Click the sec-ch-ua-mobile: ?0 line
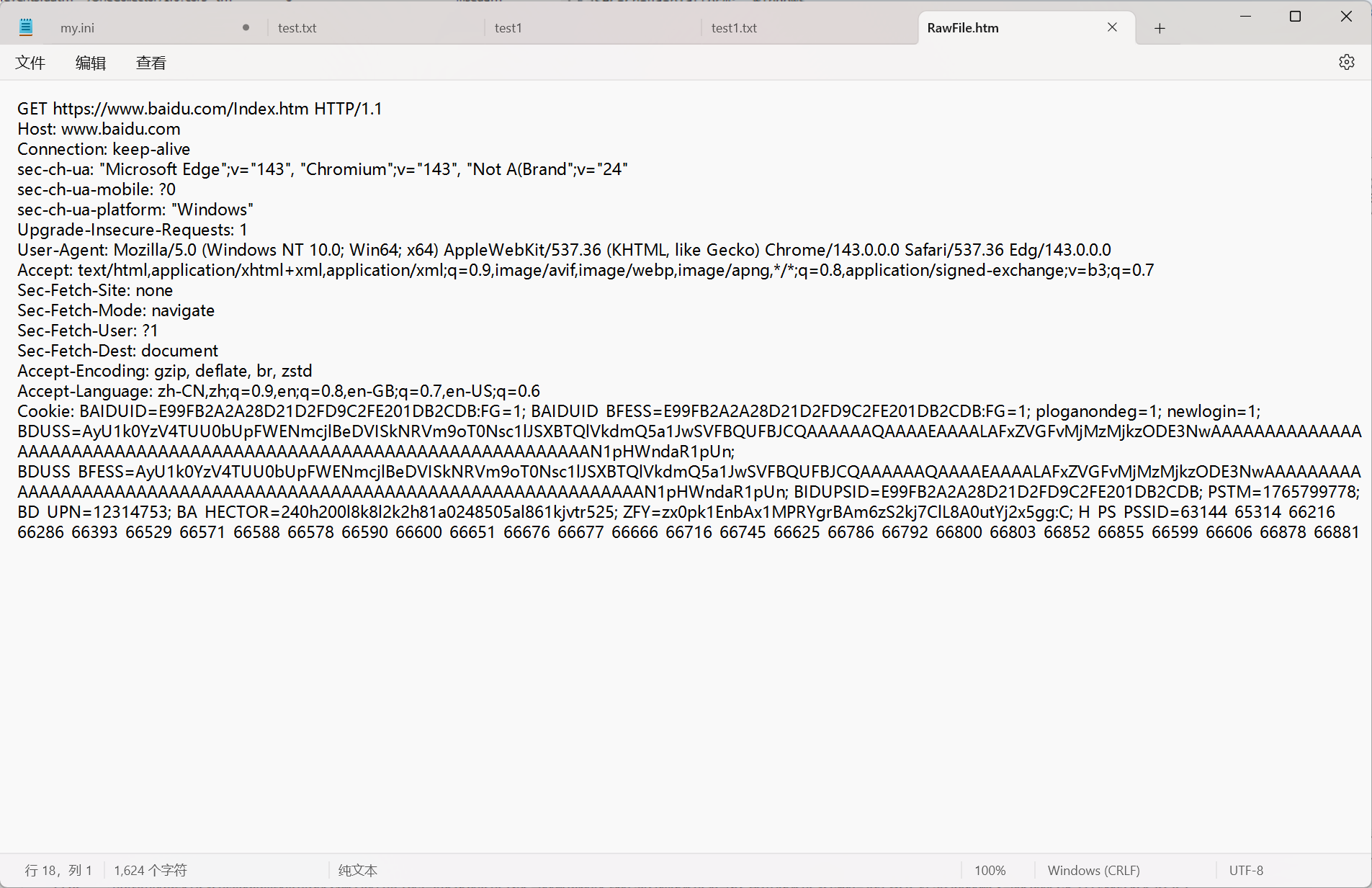Image resolution: width=1372 pixels, height=888 pixels. (97, 189)
